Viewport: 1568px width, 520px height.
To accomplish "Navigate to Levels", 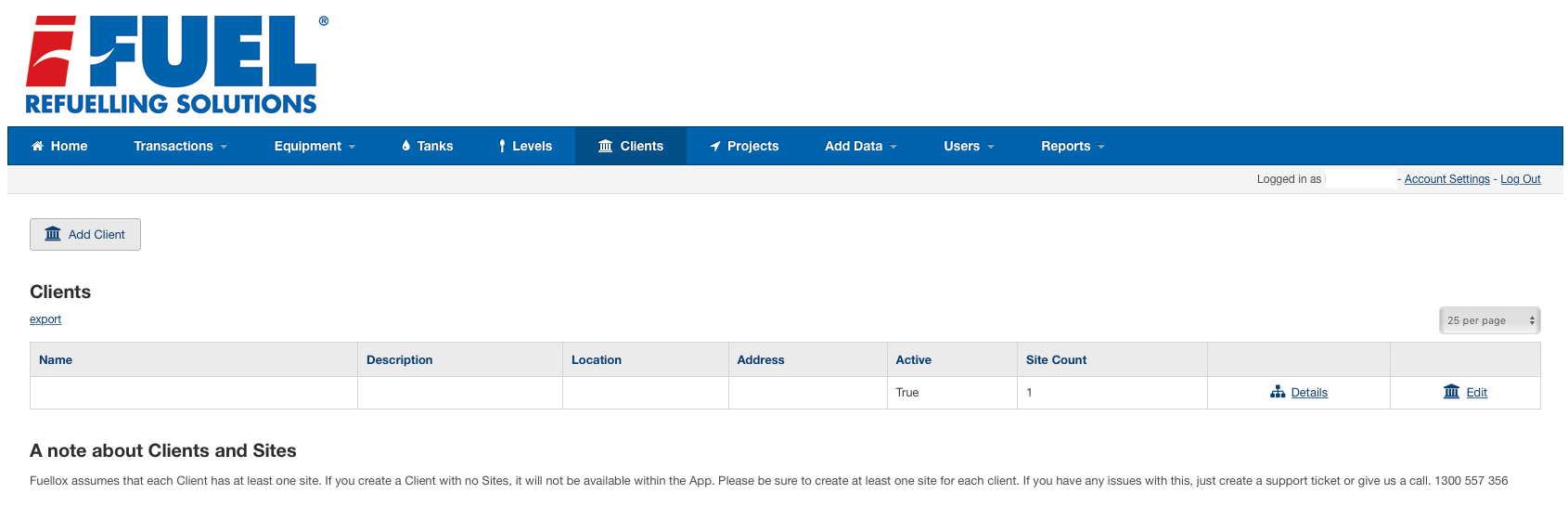I will 525,146.
